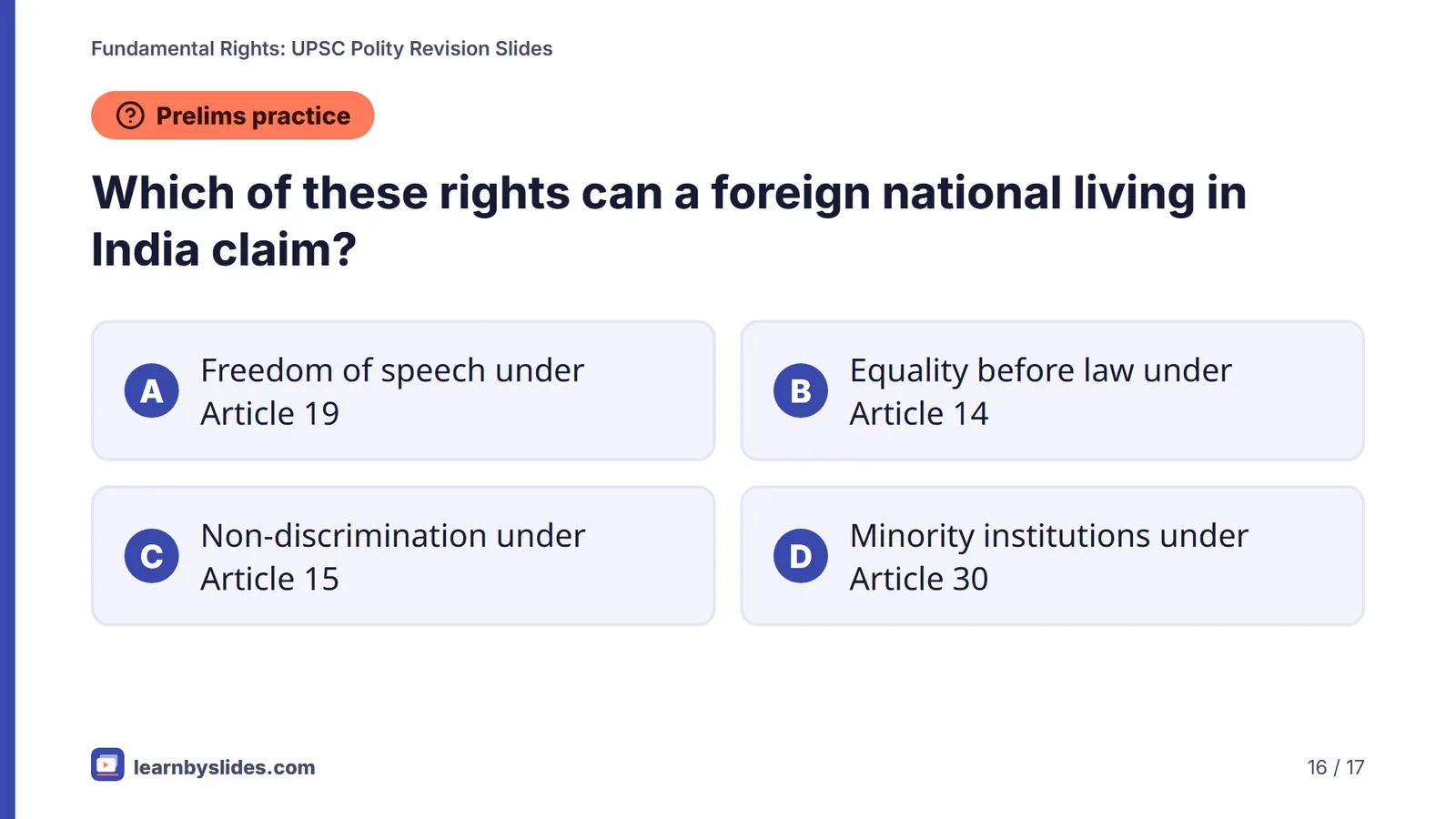Choose Freedom of speech under Article 19
The width and height of the screenshot is (1456, 819).
(403, 390)
